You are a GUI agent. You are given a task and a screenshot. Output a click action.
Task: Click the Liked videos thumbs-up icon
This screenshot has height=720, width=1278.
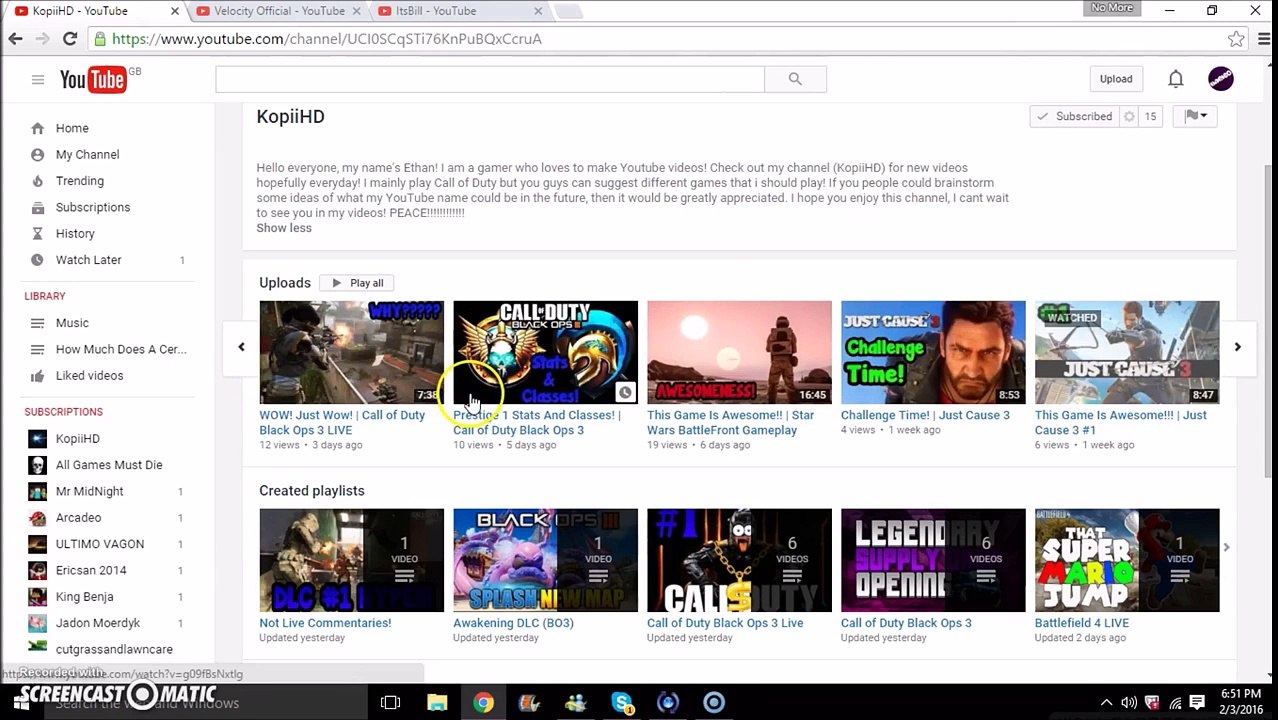click(37, 376)
